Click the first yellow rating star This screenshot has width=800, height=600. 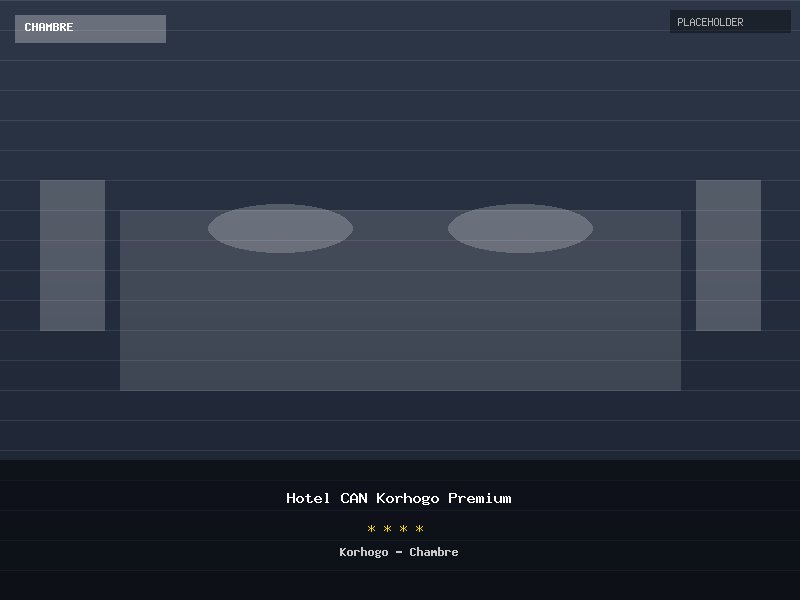[372, 529]
